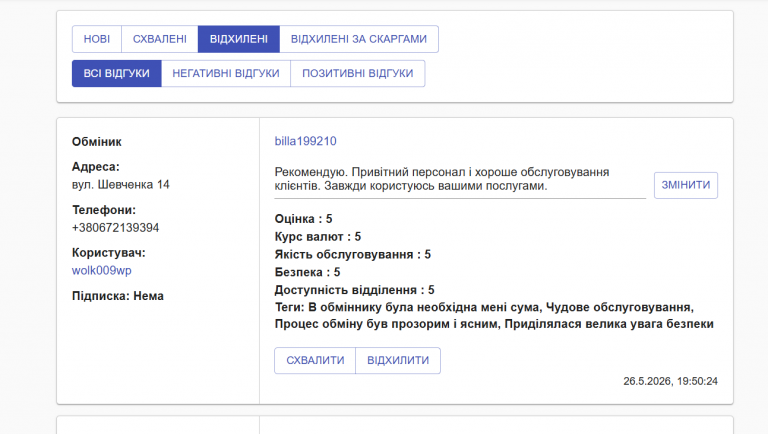Image resolution: width=768 pixels, height=434 pixels.
Task: Select phone number +380672139394
Action: coord(116,228)
